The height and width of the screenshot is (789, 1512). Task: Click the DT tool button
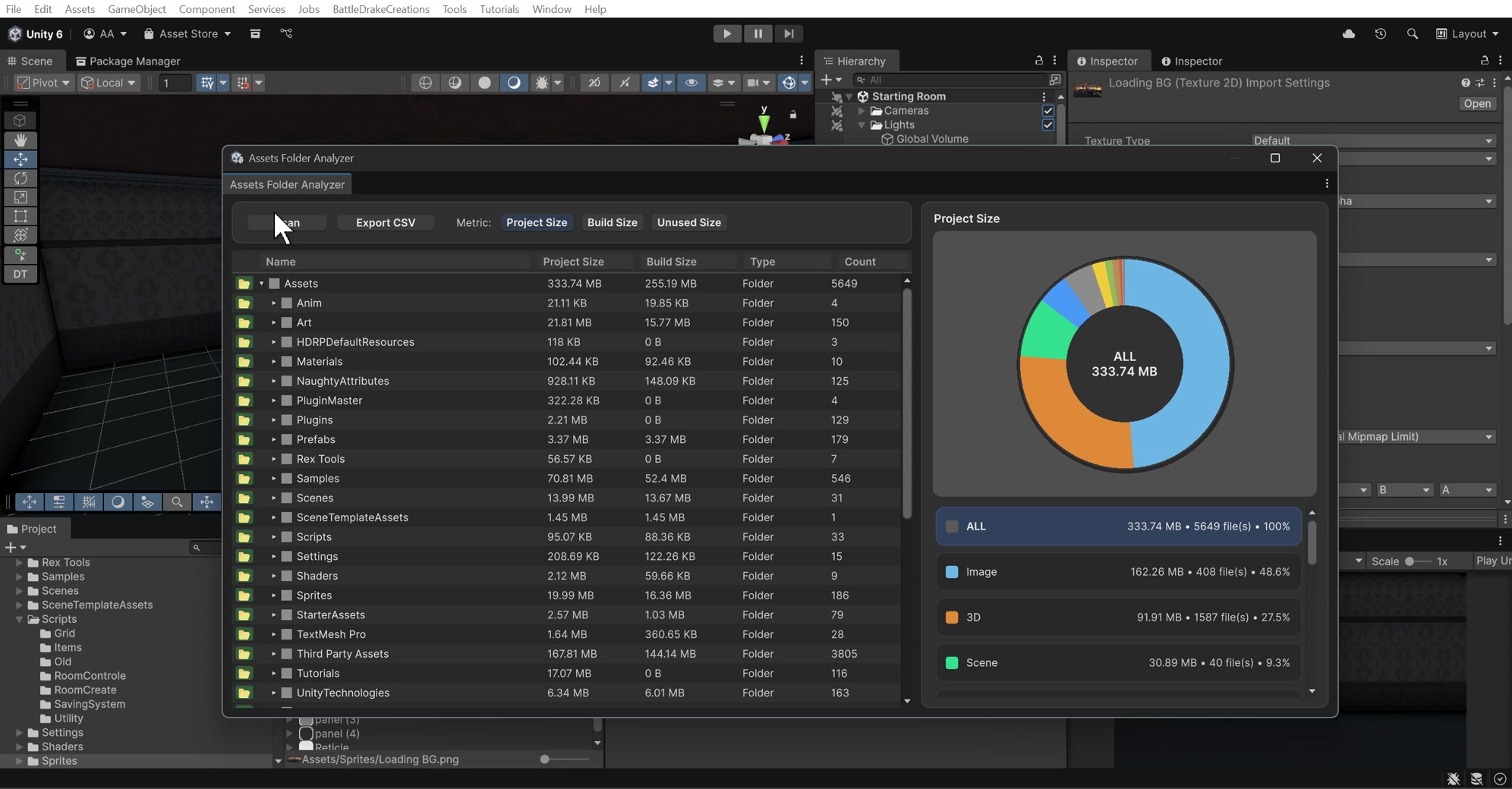click(x=20, y=274)
